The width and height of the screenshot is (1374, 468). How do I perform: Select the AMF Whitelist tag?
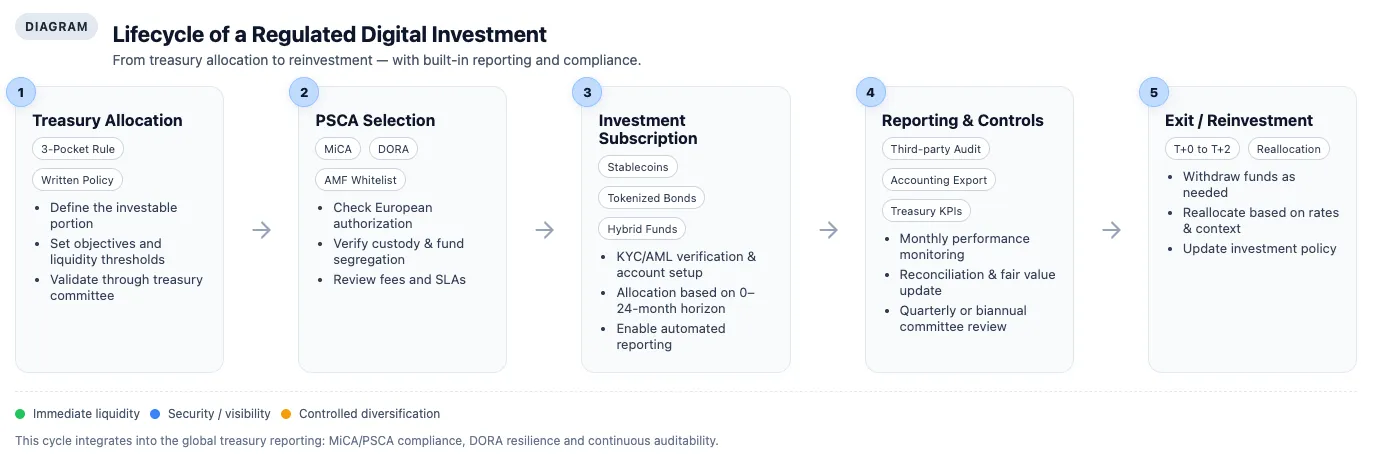pos(360,180)
